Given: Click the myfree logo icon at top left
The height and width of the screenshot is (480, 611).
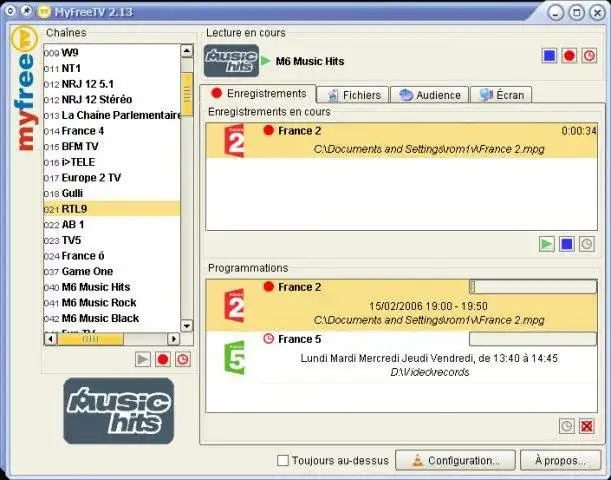Looking at the screenshot, I should point(24,39).
